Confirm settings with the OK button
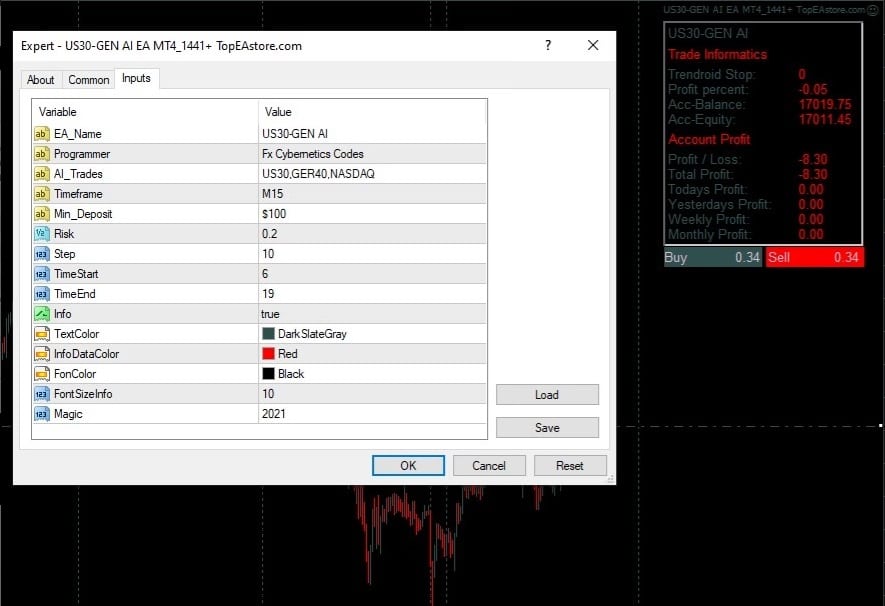 coord(408,466)
